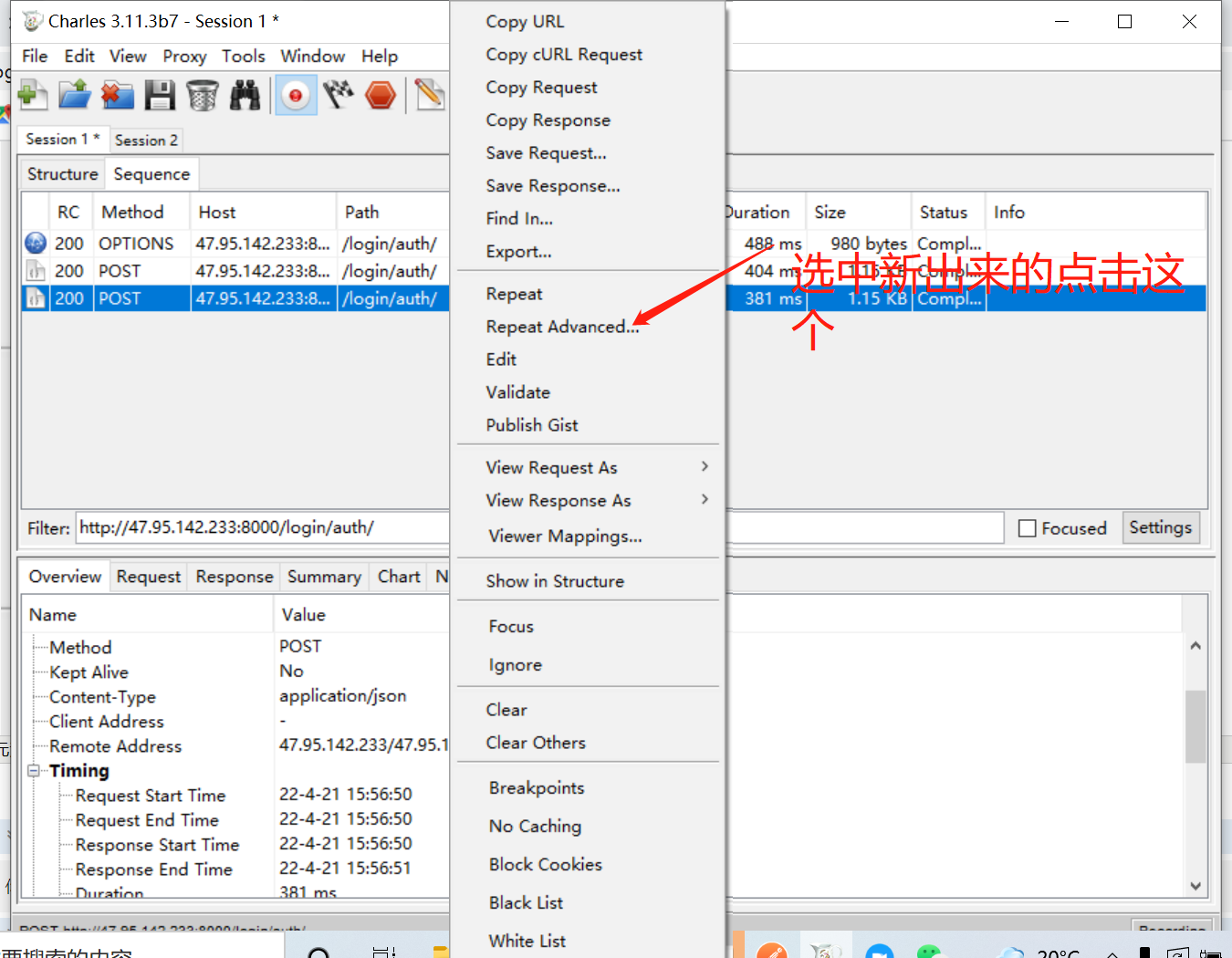Select the Structure view tab
1232x958 pixels.
(62, 173)
